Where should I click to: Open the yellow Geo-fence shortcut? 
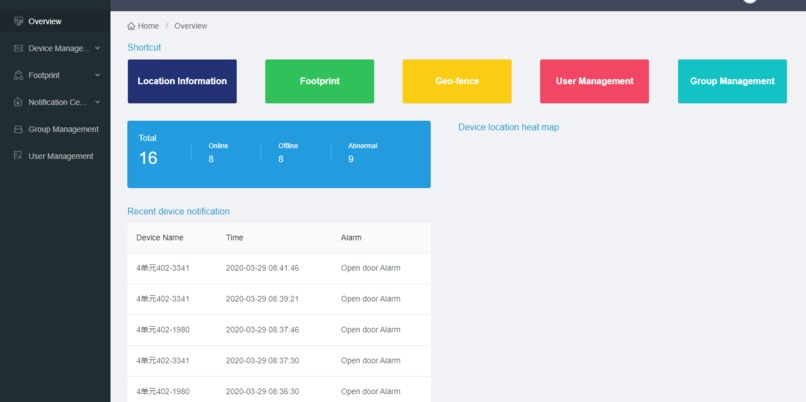coord(457,81)
